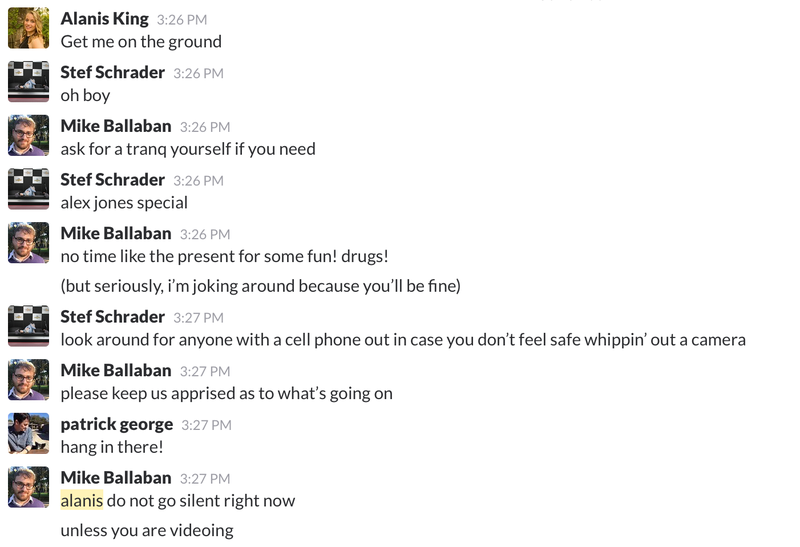
Task: Click the 3:26 PM timestamp on 'alex jones special'
Action: (198, 181)
